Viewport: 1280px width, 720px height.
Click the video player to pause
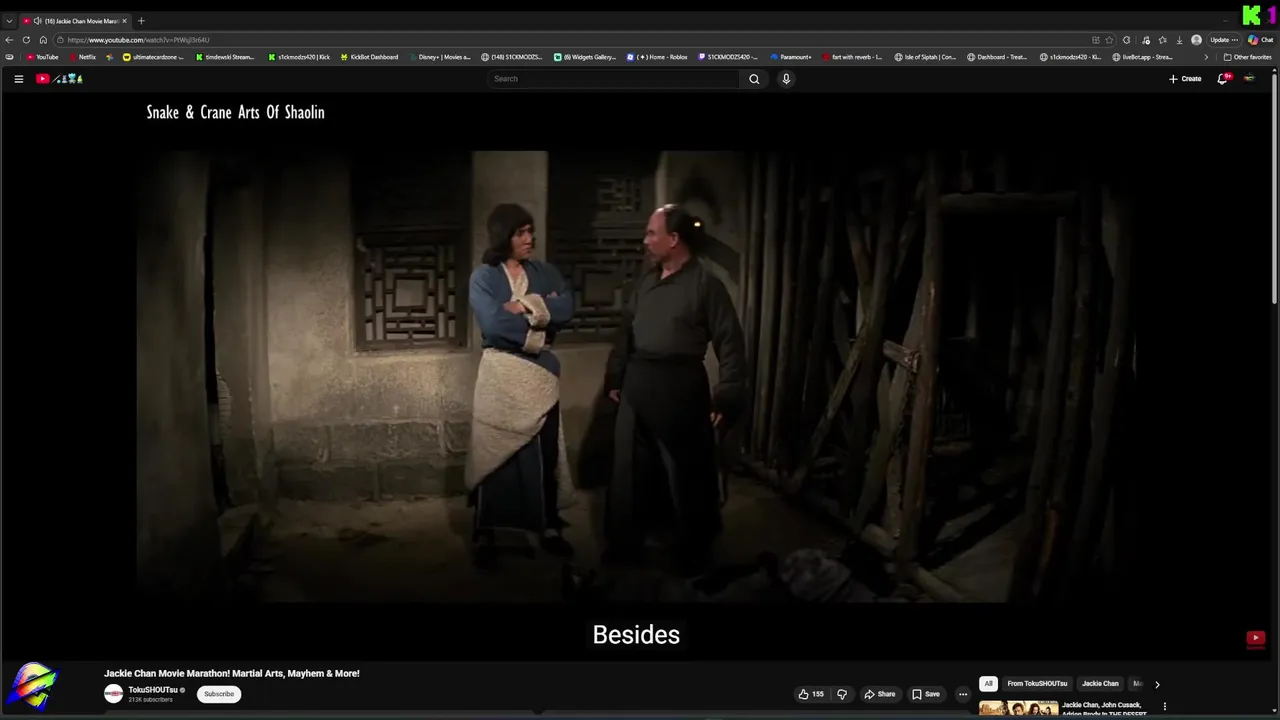pyautogui.click(x=636, y=376)
